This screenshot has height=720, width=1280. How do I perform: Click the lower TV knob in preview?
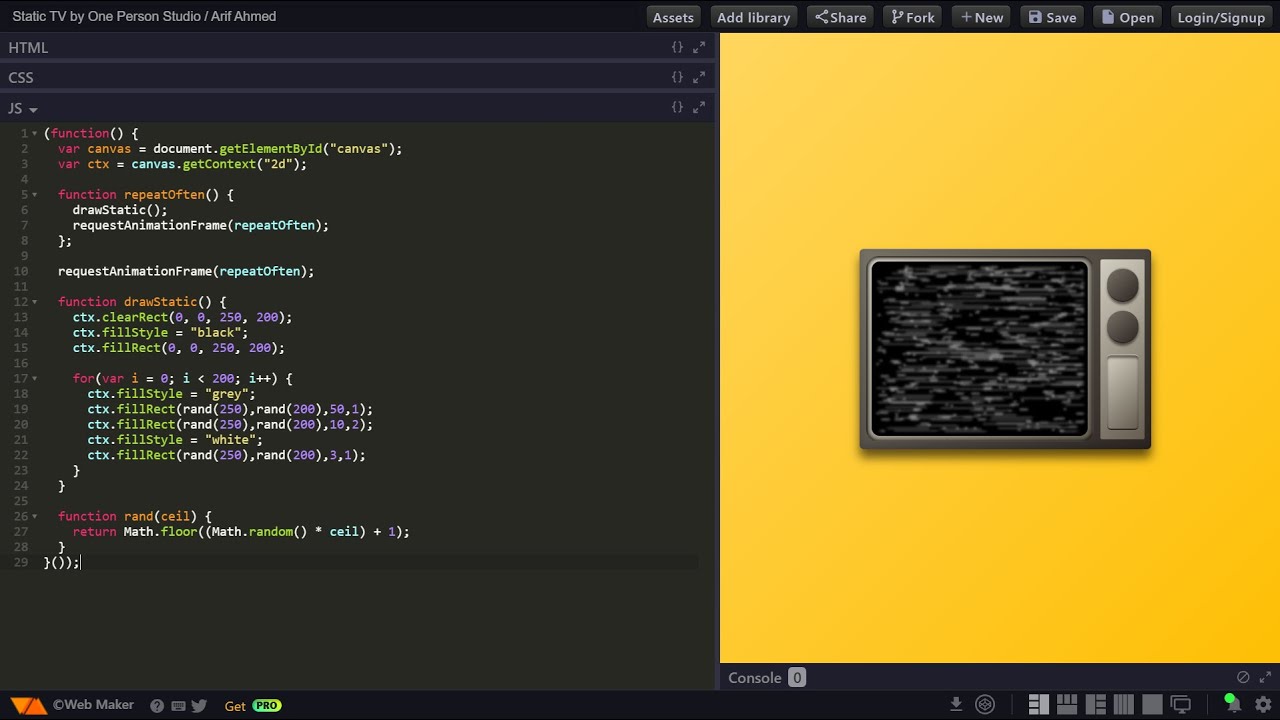pyautogui.click(x=1122, y=327)
